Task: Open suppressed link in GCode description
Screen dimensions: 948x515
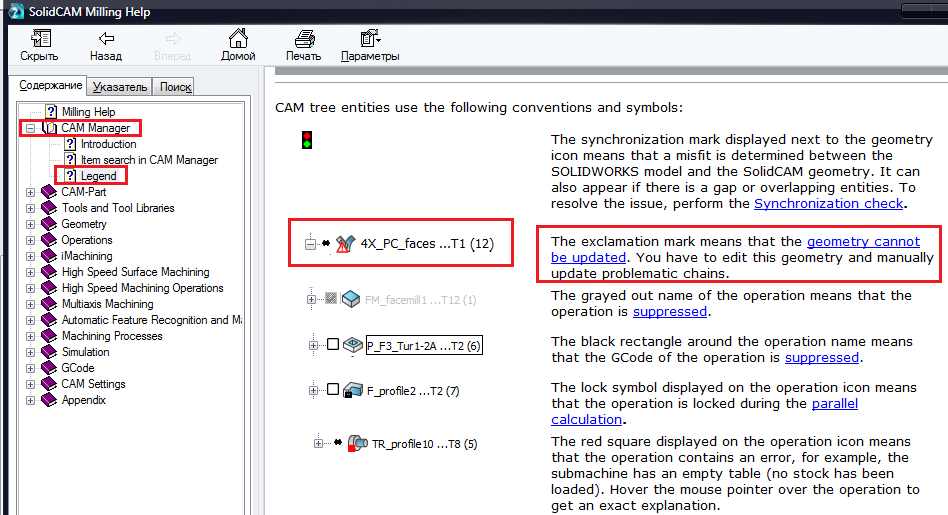Action: [x=822, y=357]
